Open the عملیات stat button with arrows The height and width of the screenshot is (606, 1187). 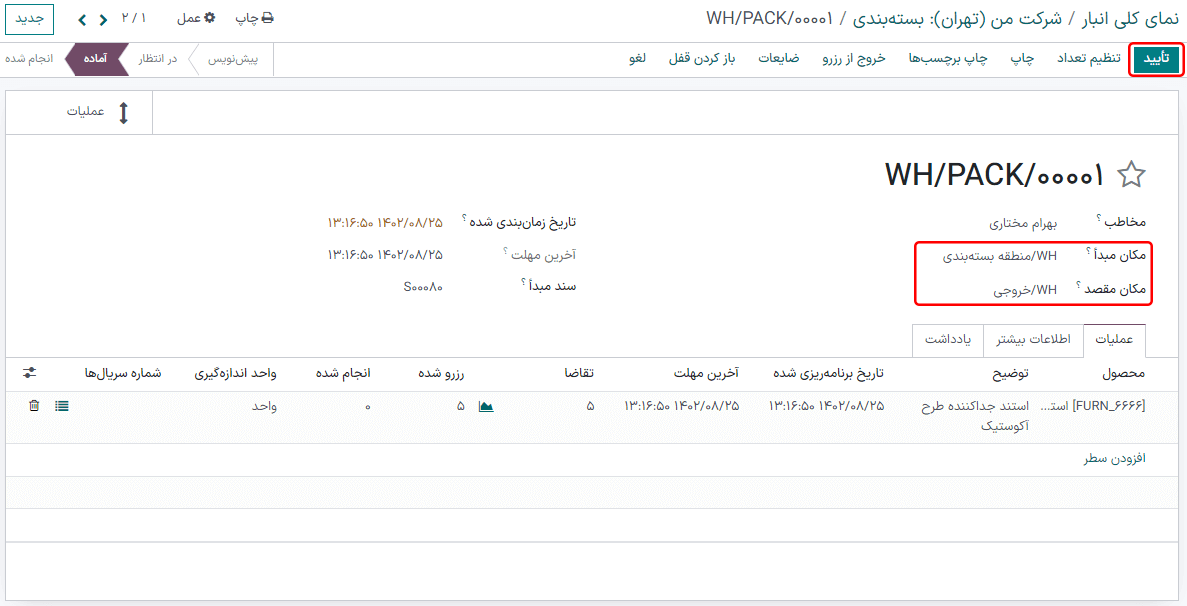[79, 113]
